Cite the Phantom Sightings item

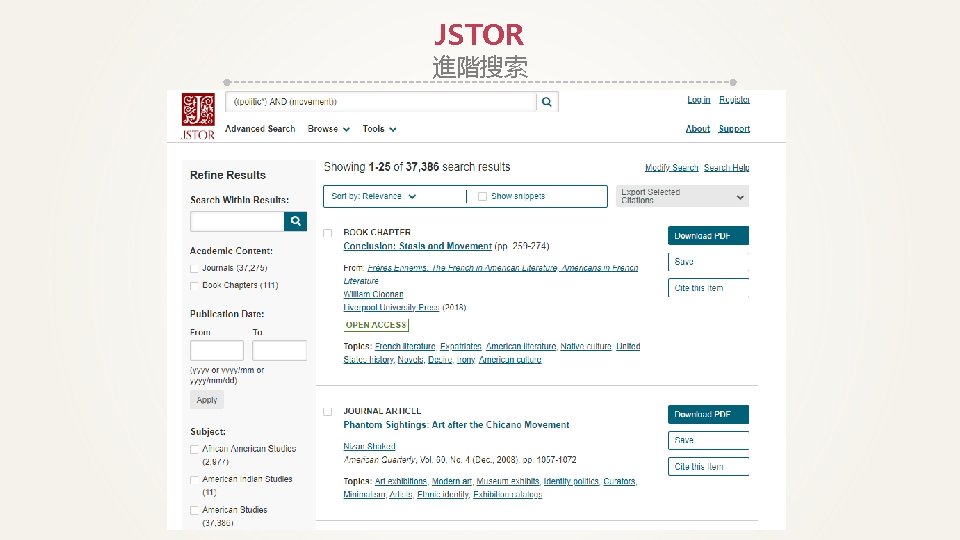pyautogui.click(x=708, y=467)
